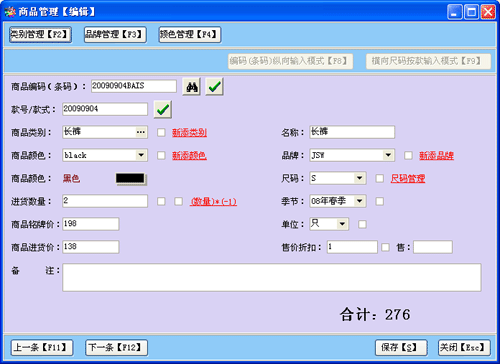The height and width of the screenshot is (364, 500).
Task: Click the 商品编码(条码) input field
Action: [x=134, y=86]
